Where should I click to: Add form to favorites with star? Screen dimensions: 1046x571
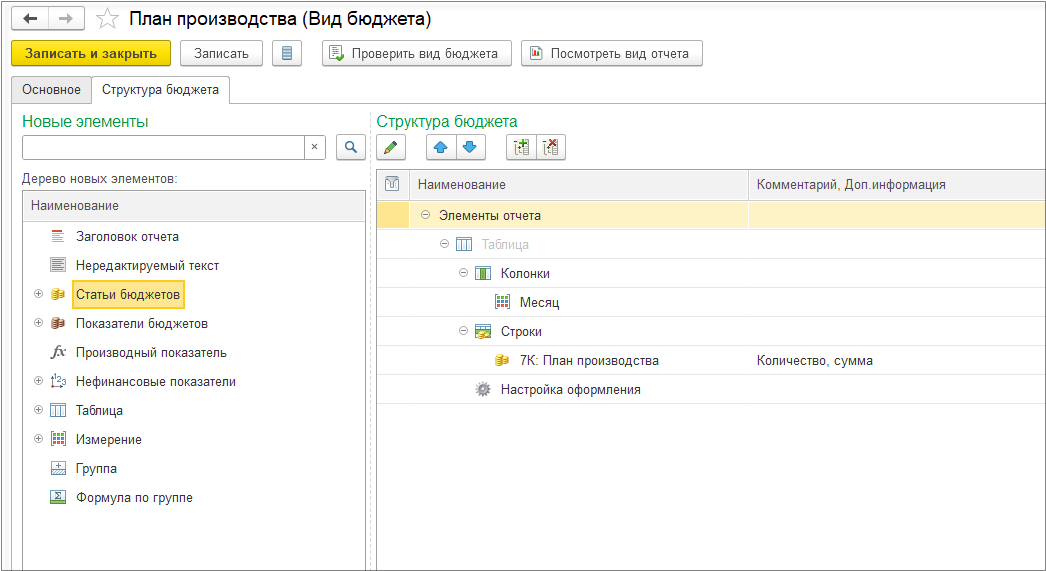[x=107, y=19]
